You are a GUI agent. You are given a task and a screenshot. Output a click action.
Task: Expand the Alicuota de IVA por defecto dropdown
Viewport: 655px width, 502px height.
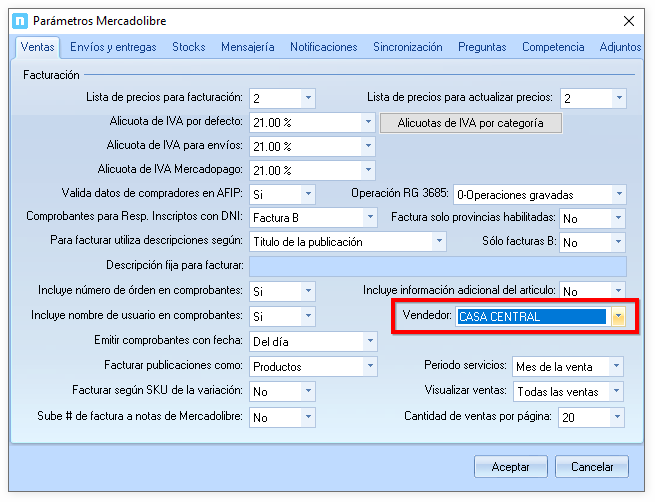click(x=367, y=122)
